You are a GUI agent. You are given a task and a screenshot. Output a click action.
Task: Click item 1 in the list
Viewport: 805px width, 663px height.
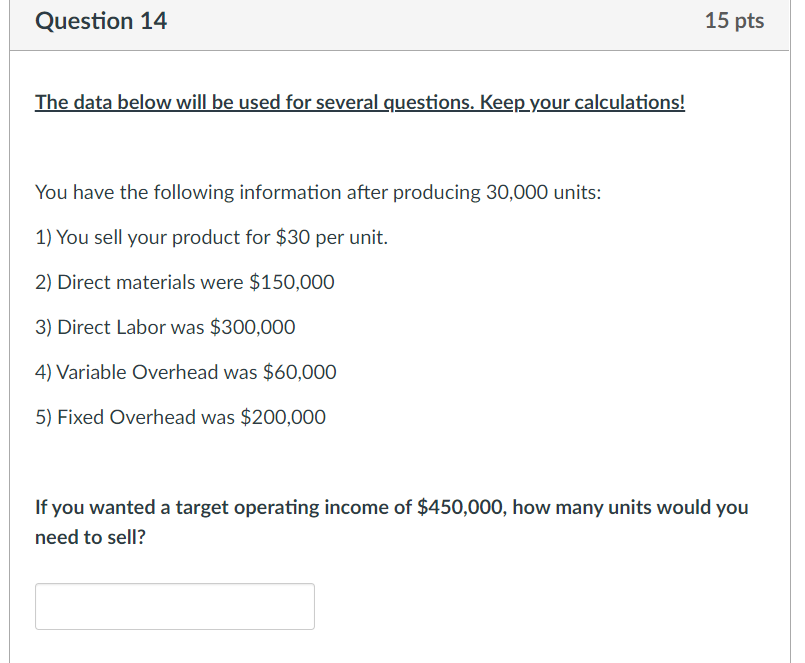[x=211, y=237]
